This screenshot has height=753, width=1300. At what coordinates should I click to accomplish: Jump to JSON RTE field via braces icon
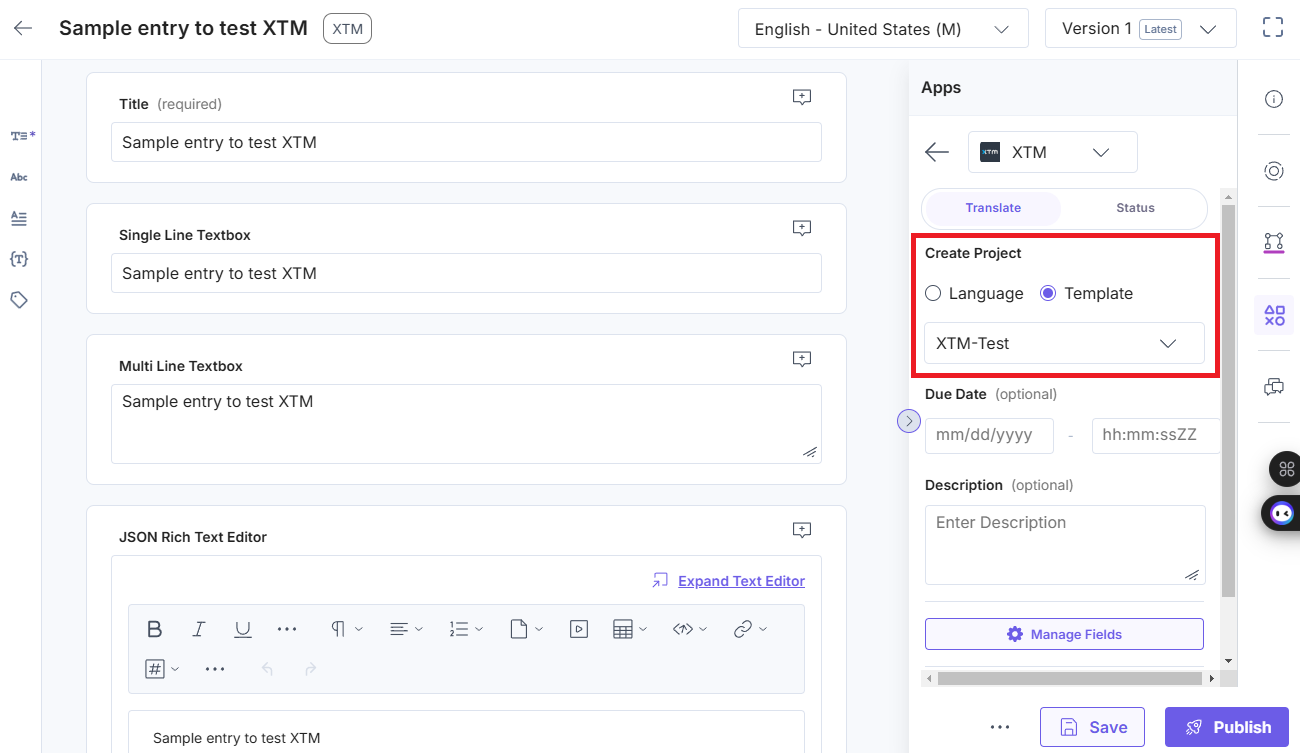[19, 259]
